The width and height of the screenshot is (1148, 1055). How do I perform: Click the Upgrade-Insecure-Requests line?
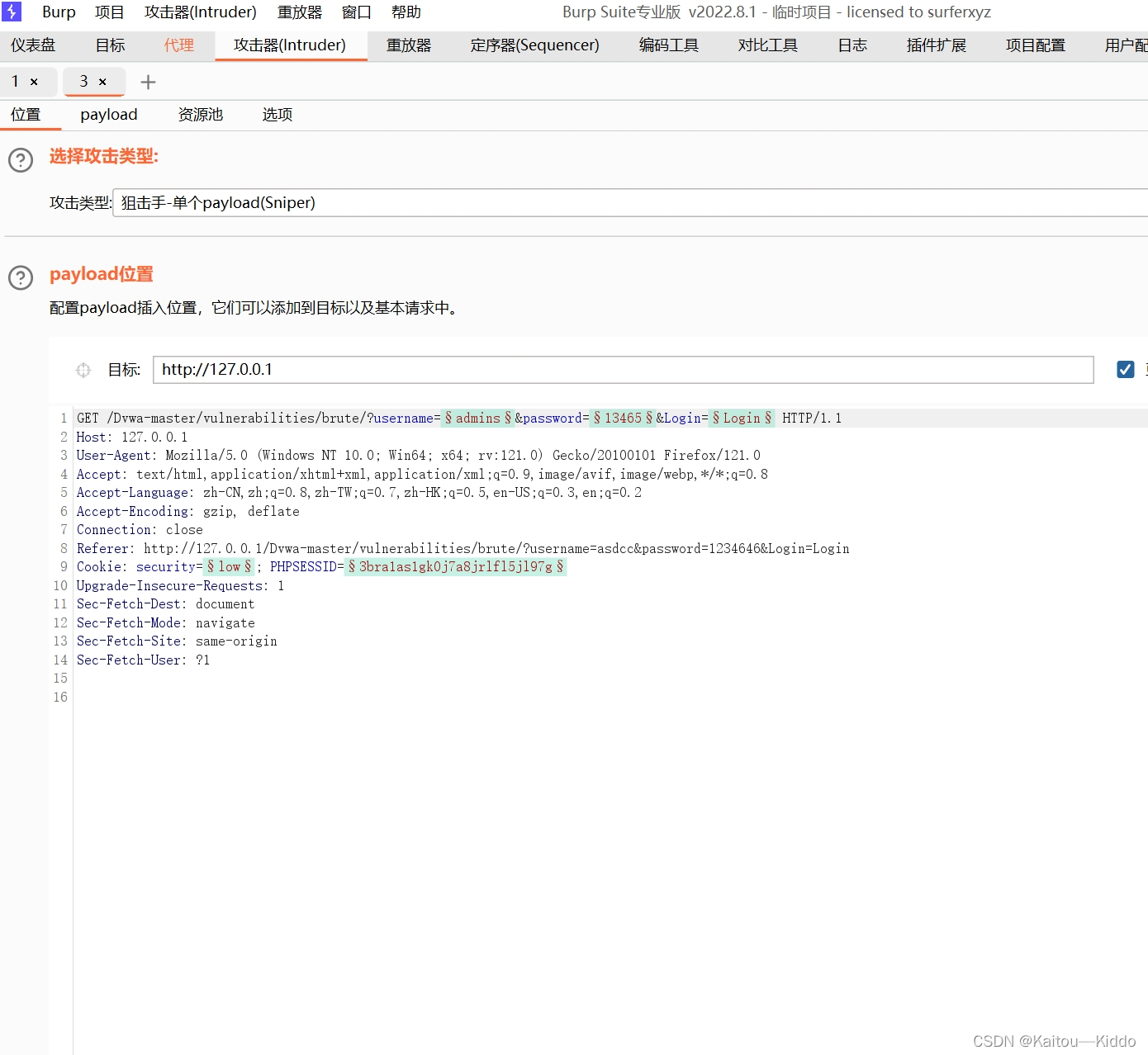181,586
